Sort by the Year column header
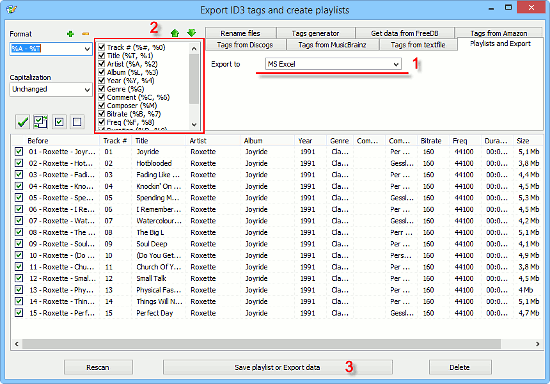Viewport: 550px width, 384px height. coord(310,141)
